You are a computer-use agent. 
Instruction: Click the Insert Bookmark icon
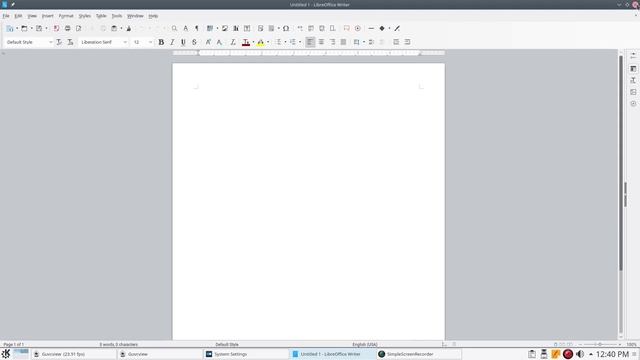pos(333,29)
